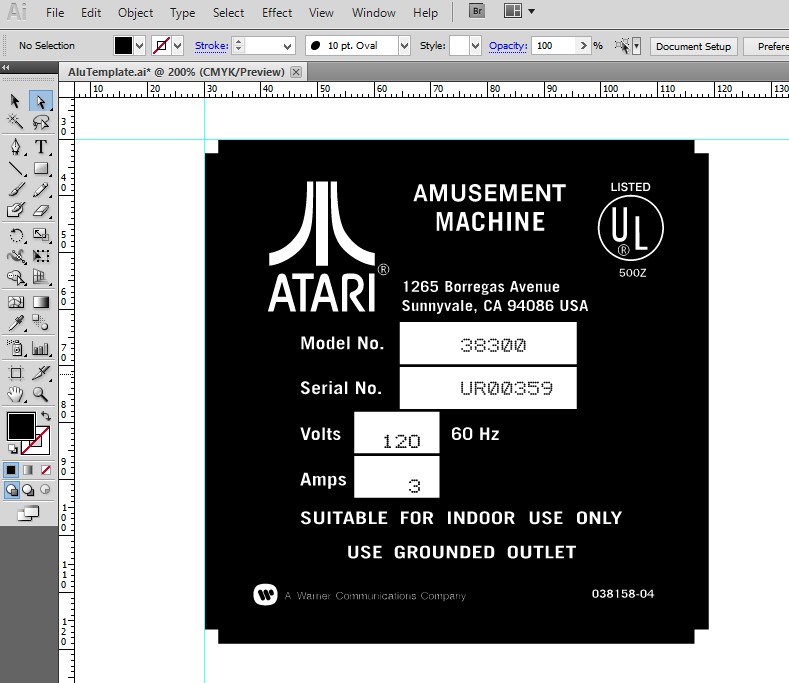
Task: Collapse the tools panel double arrow
Action: (x=6, y=67)
